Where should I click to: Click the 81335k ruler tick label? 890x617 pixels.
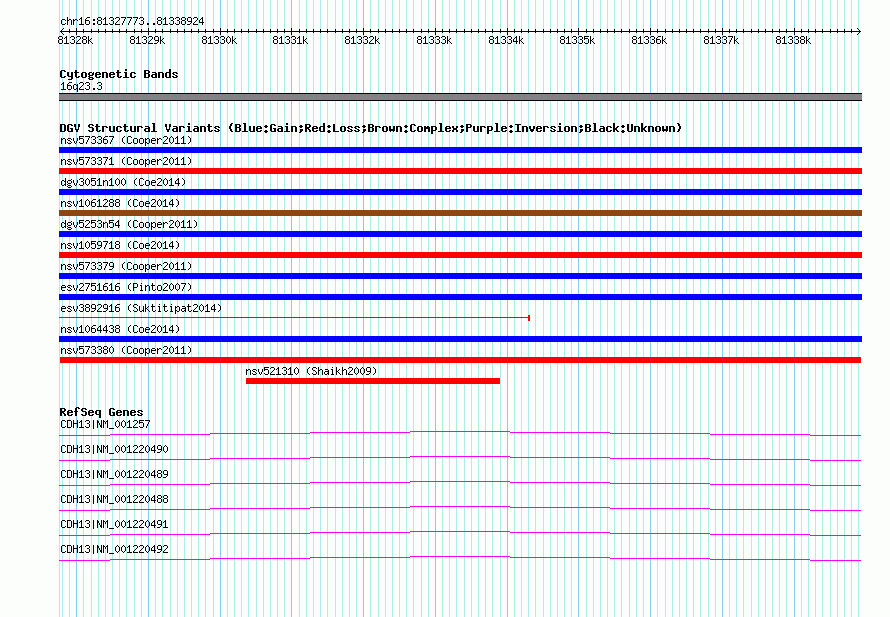[577, 40]
